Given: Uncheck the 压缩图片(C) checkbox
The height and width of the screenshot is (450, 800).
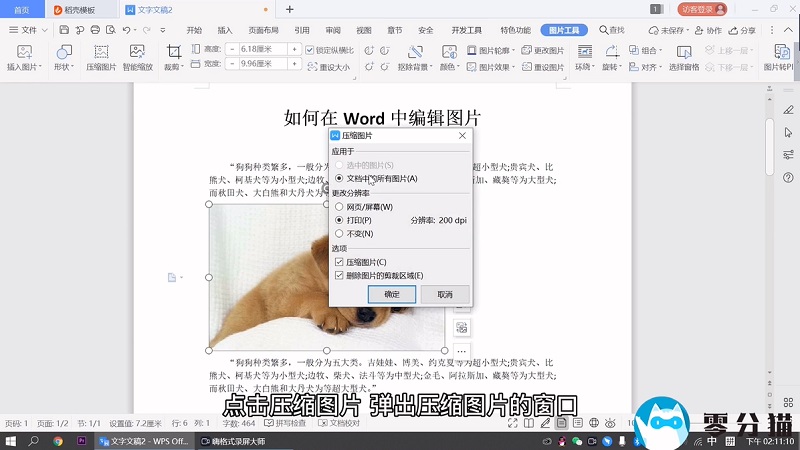Looking at the screenshot, I should pos(339,262).
